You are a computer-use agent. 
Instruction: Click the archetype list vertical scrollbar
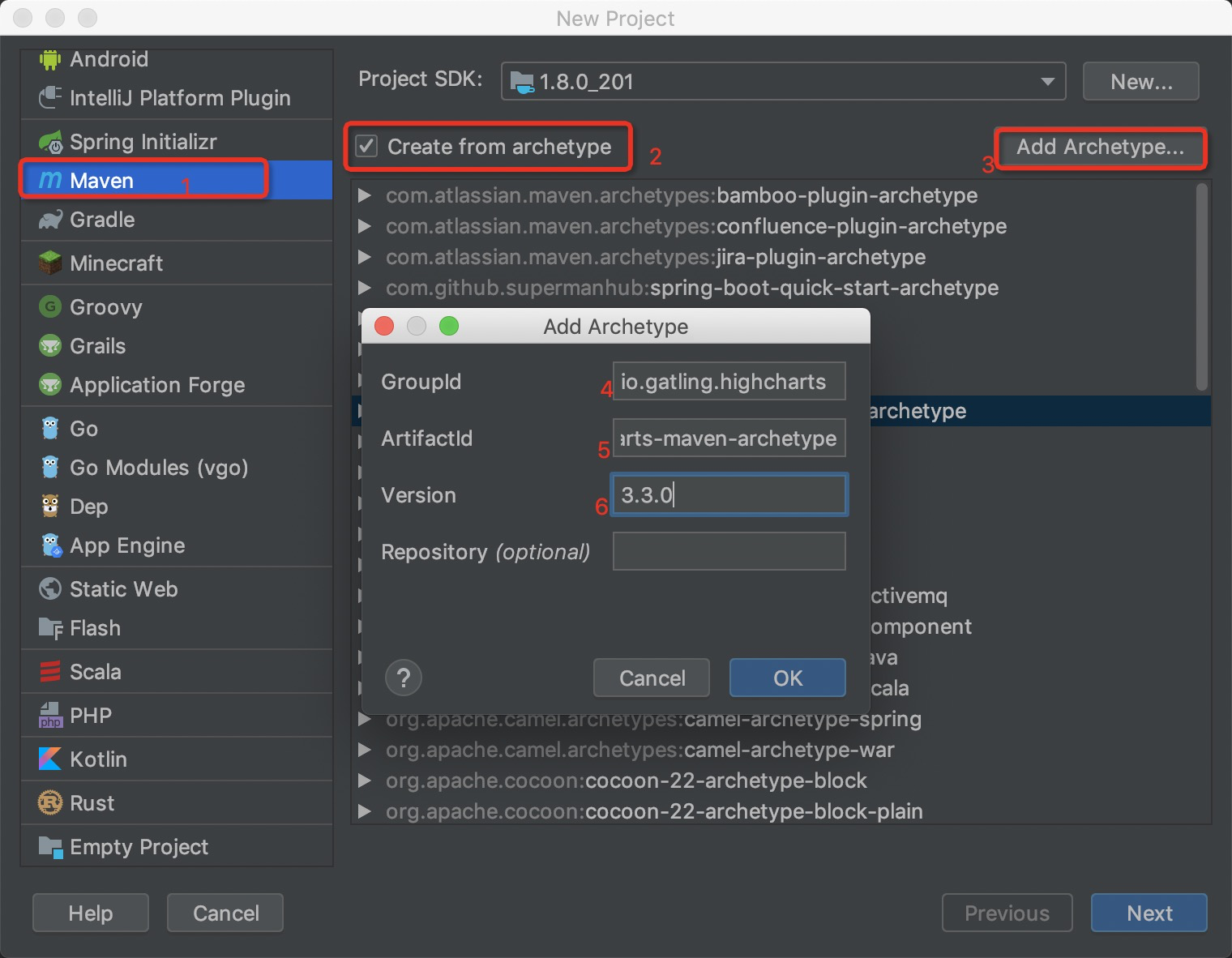pyautogui.click(x=1202, y=287)
